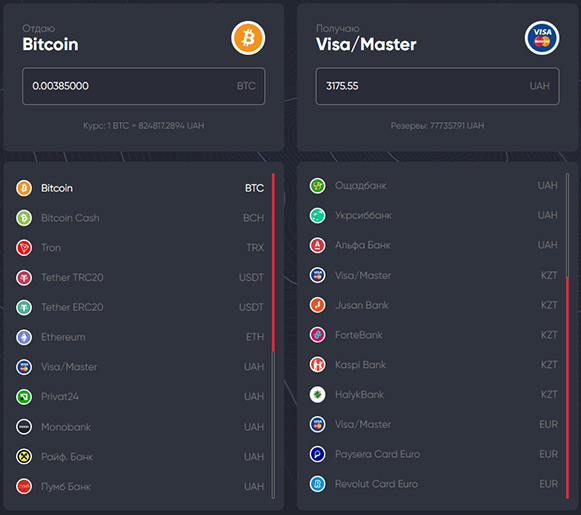Select the Paysera Card Euro icon
This screenshot has width=581, height=515.
click(318, 454)
